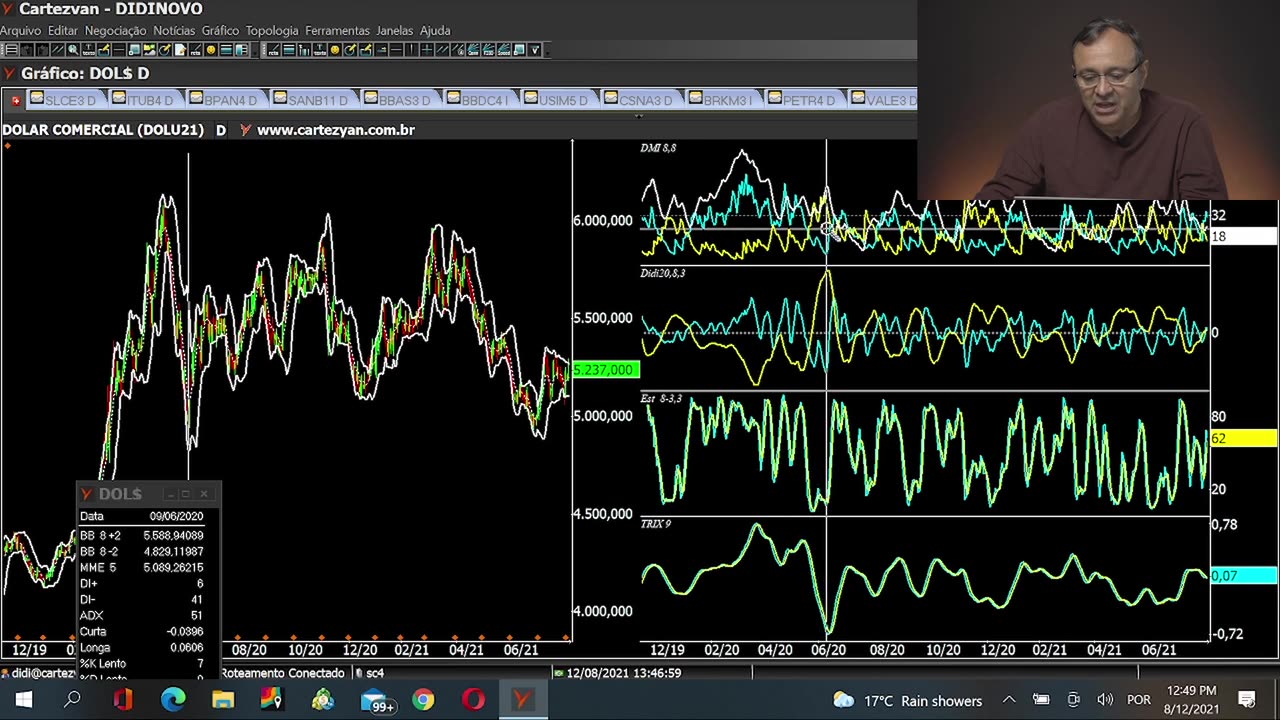Open Chrome from the taskbar

point(423,700)
